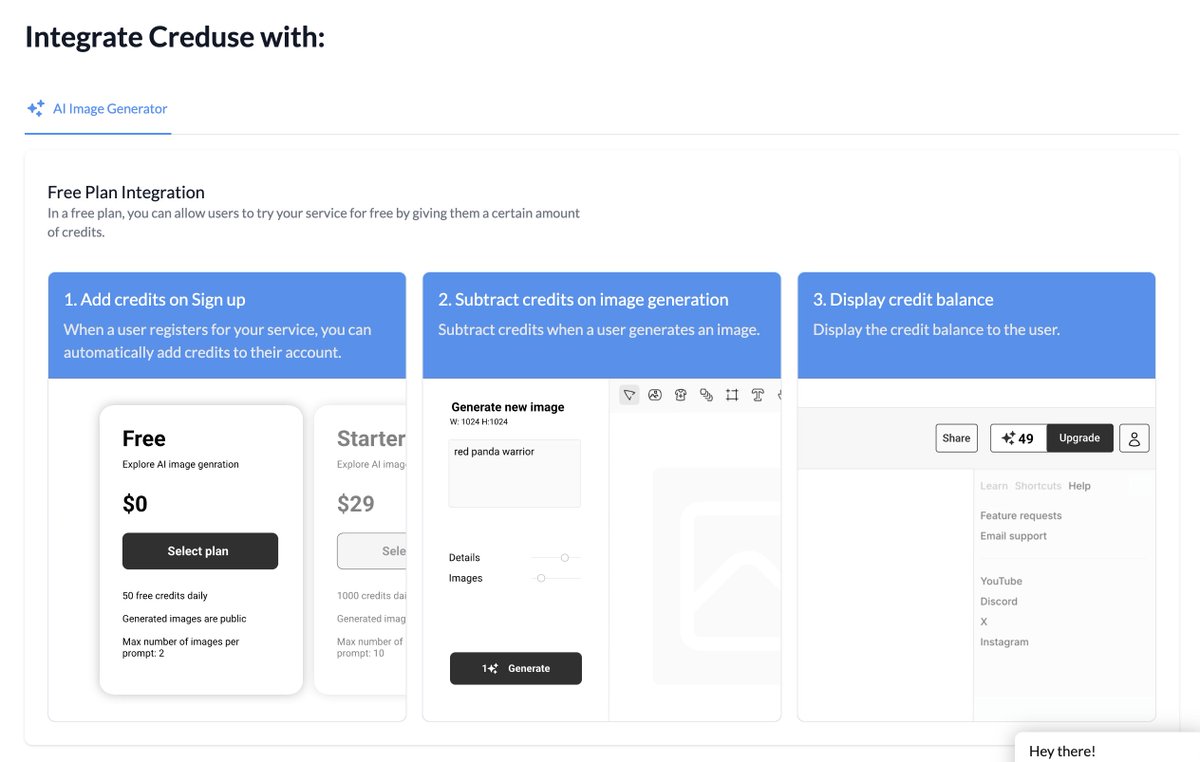The width and height of the screenshot is (1200, 762).
Task: Adjust the Images slider
Action: 541,578
